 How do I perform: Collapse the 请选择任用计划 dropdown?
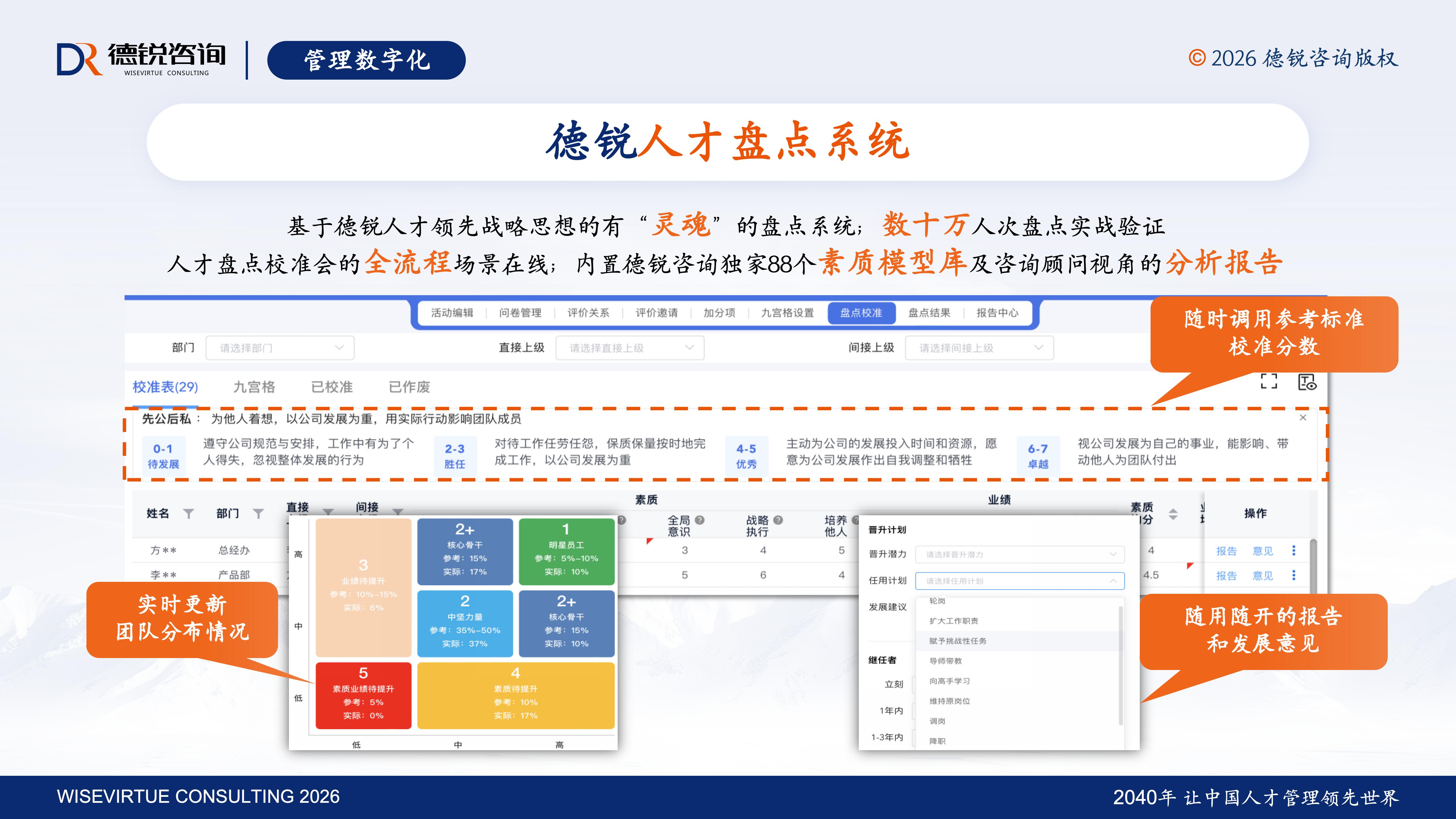click(x=1020, y=581)
